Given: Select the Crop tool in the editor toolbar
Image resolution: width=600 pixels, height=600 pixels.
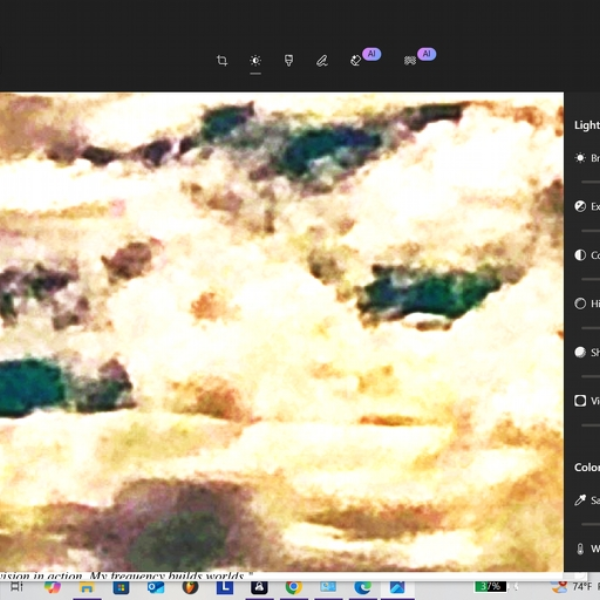Looking at the screenshot, I should point(222,60).
